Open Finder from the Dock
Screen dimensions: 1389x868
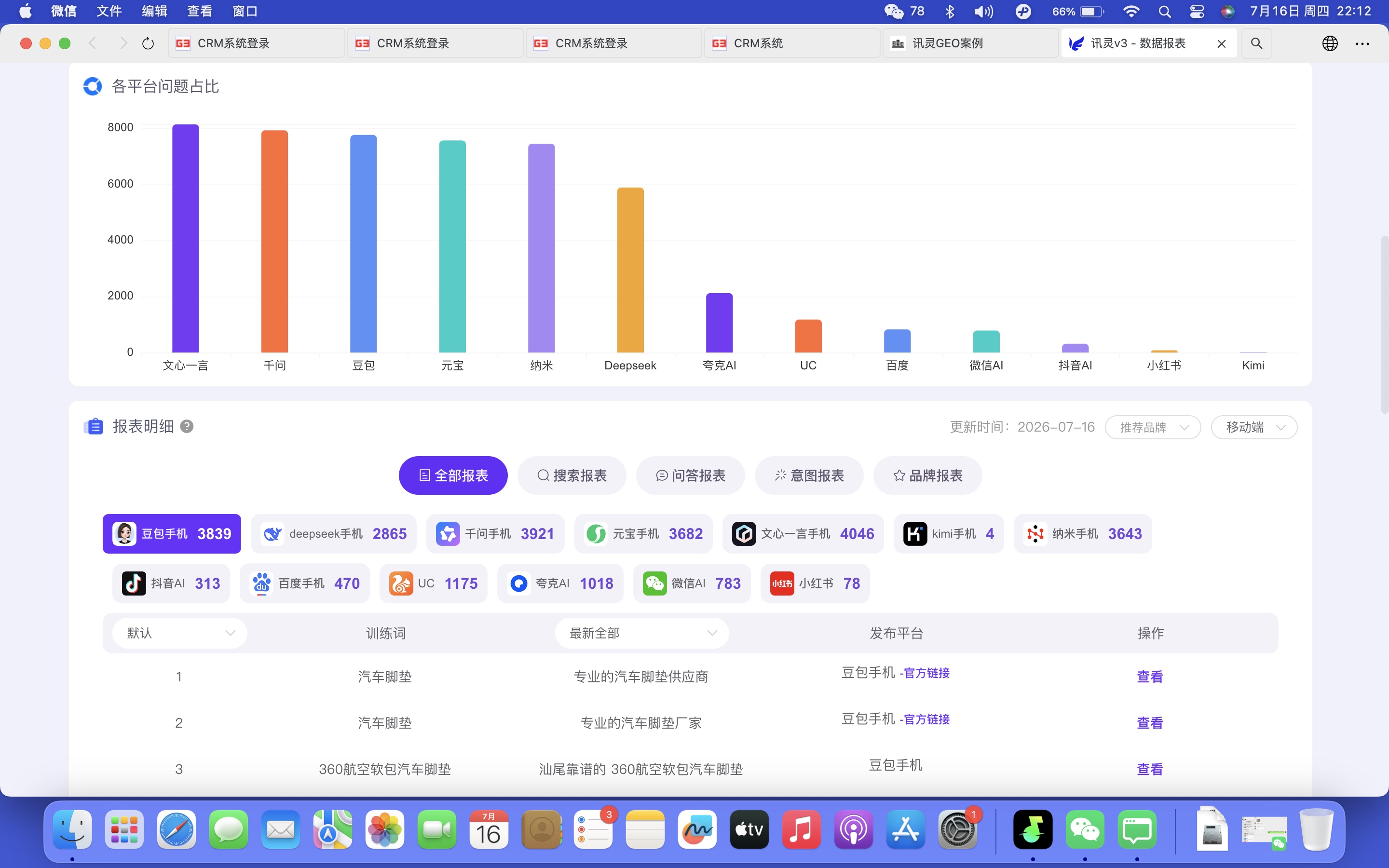(x=72, y=829)
